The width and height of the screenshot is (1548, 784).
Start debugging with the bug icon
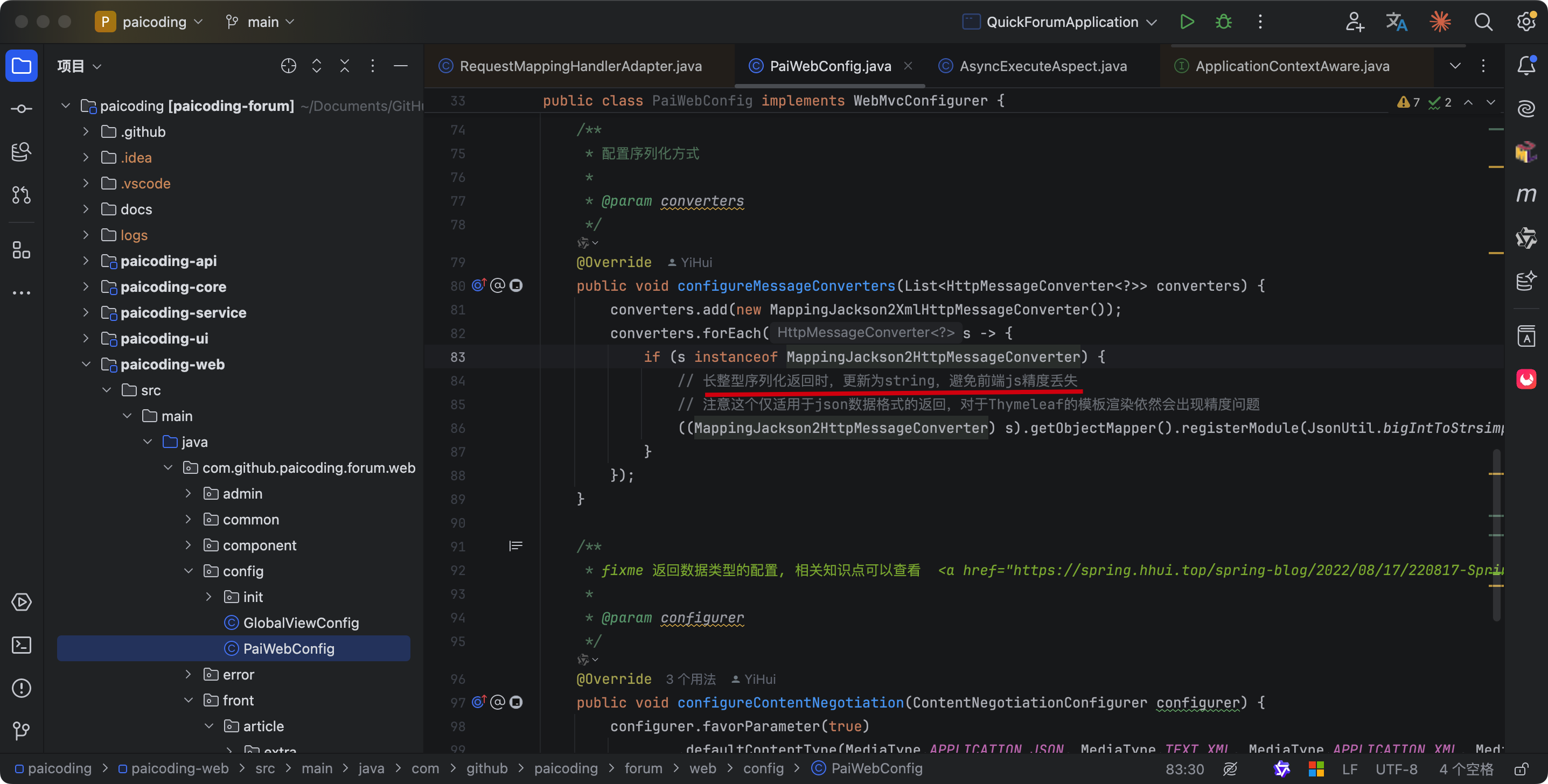coord(1224,22)
